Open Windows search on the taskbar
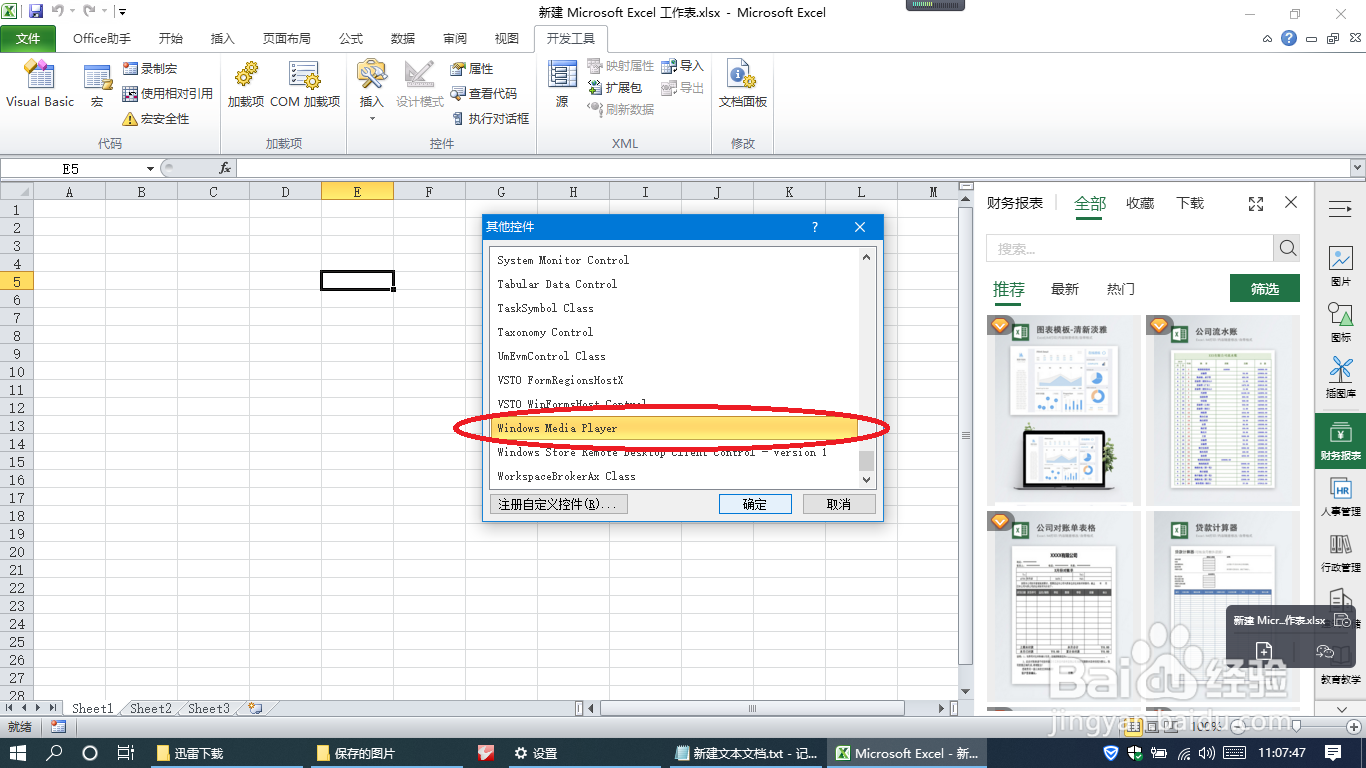 [54, 753]
